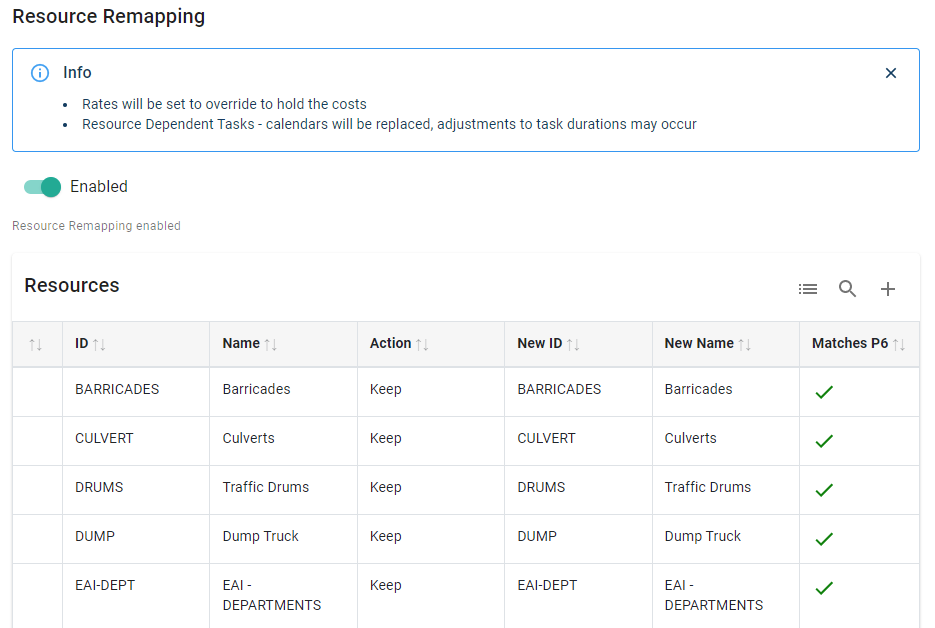Click Keep action for DRUMS row
This screenshot has width=935, height=628.
[386, 487]
